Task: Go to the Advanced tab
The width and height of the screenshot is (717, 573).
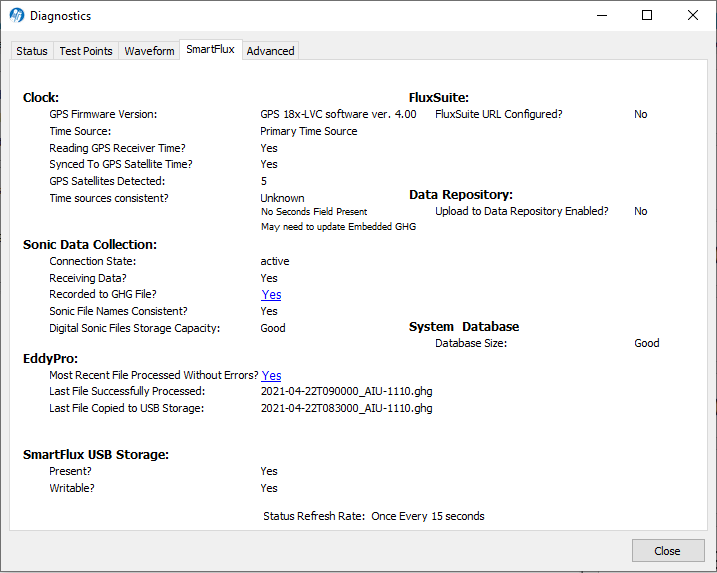Action: [271, 51]
